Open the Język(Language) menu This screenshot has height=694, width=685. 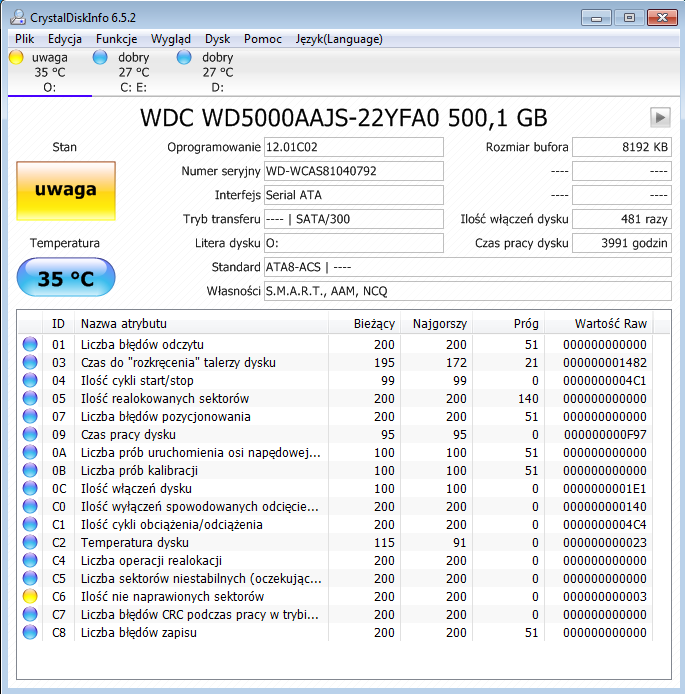coord(339,39)
